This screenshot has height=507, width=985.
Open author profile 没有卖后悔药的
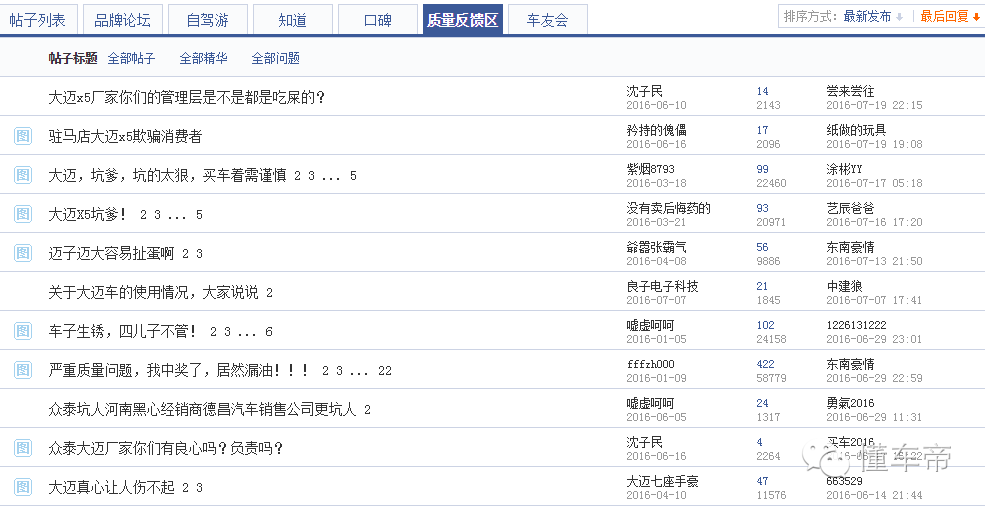pos(668,208)
